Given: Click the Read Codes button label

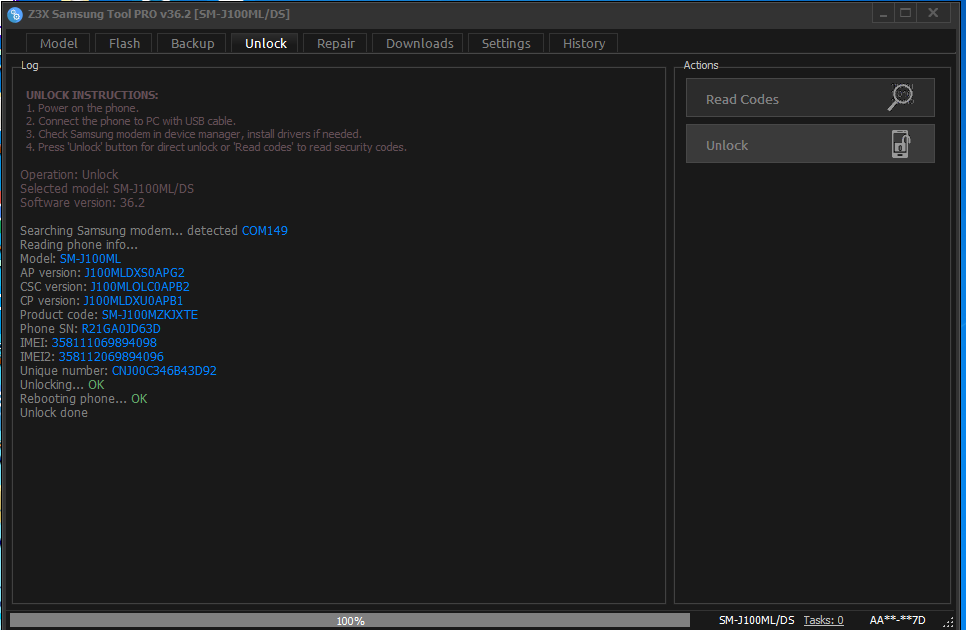Looking at the screenshot, I should pos(742,99).
